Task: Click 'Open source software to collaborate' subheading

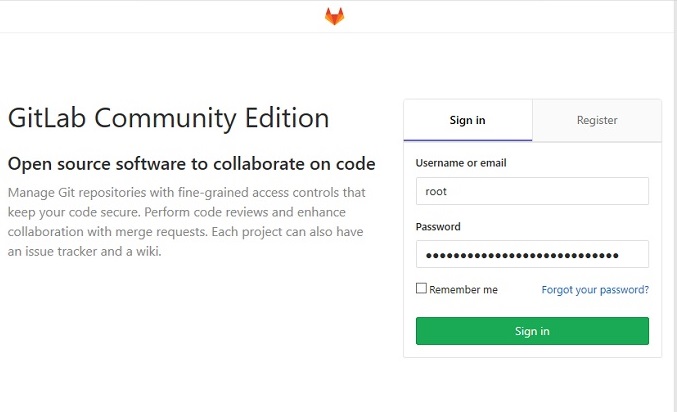Action: [191, 164]
